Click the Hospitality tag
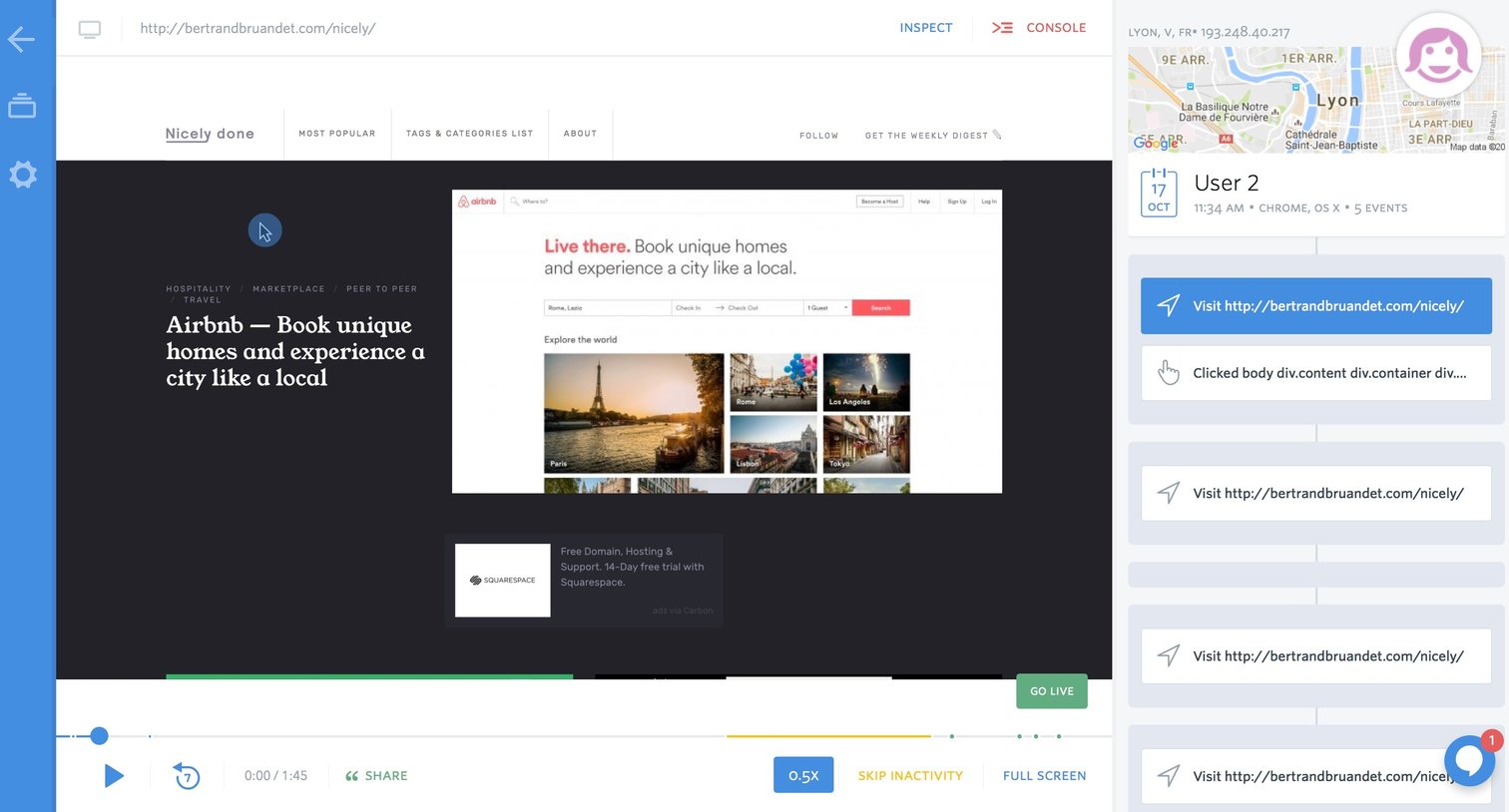The width and height of the screenshot is (1509, 812). (x=199, y=289)
